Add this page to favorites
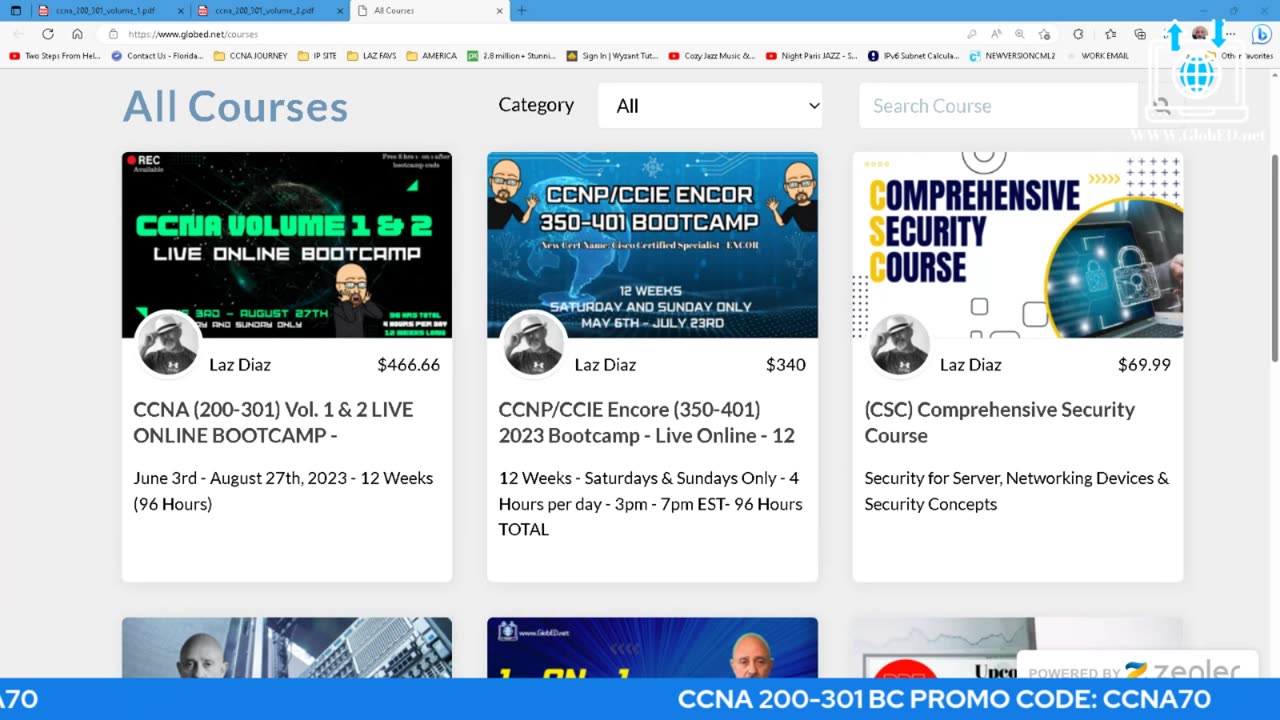This screenshot has width=1280, height=720. pyautogui.click(x=1044, y=34)
